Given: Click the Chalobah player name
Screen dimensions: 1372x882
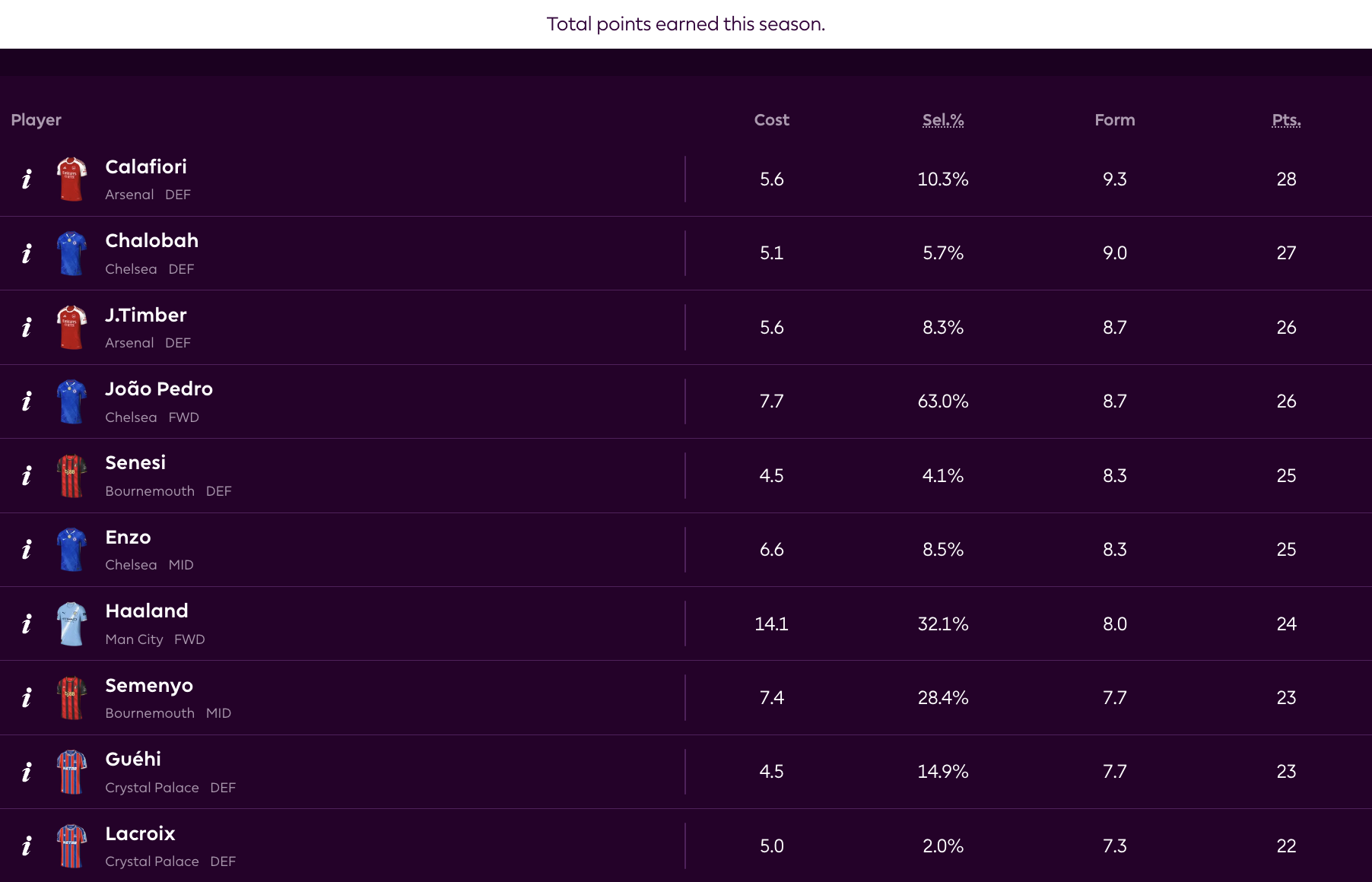Looking at the screenshot, I should click(x=151, y=241).
